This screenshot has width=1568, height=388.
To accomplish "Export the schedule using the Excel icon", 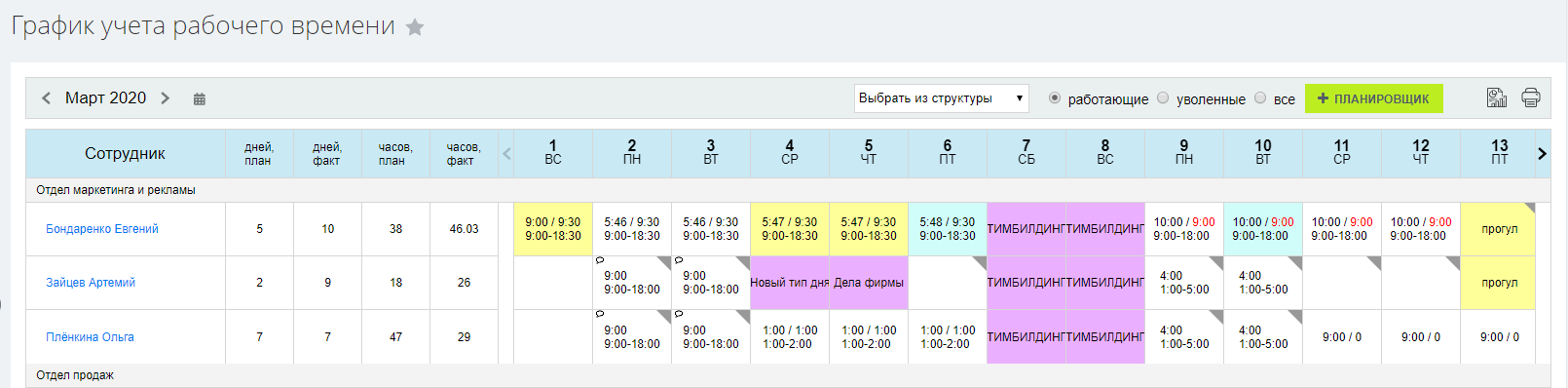I will click(1497, 97).
